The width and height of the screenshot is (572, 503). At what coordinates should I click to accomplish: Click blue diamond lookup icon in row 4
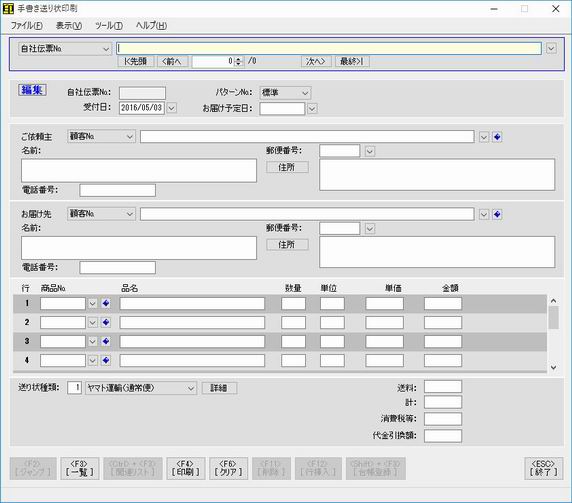[106, 360]
